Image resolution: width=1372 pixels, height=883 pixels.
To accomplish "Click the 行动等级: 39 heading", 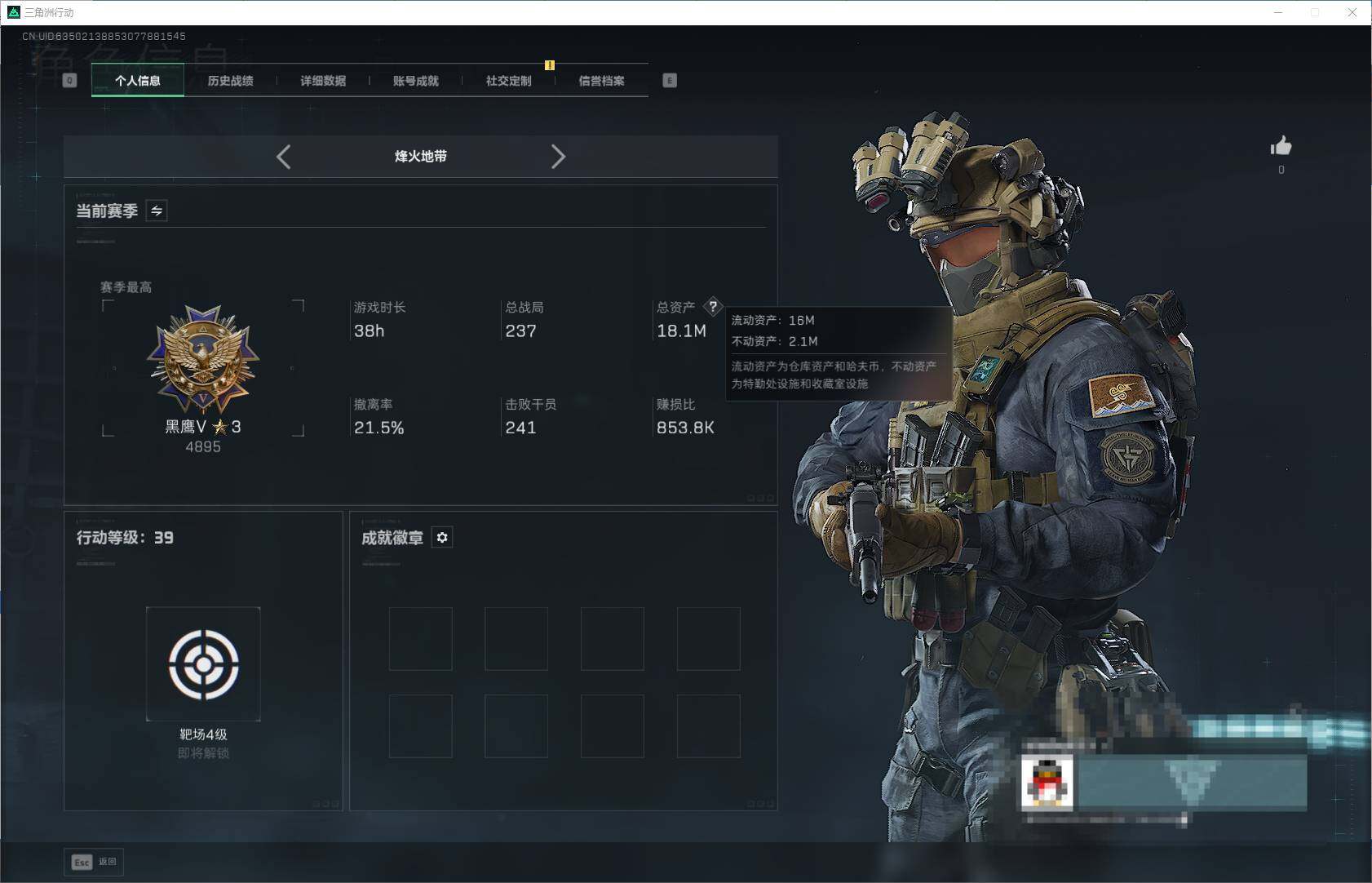I will click(125, 537).
